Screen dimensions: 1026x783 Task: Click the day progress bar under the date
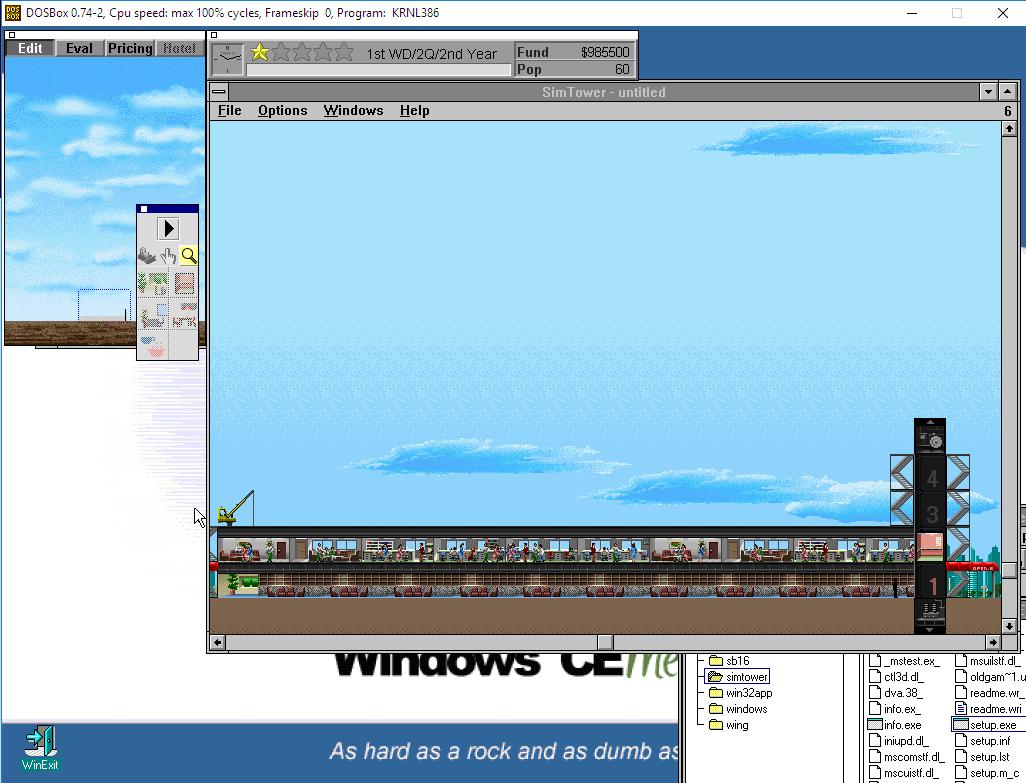(x=378, y=70)
